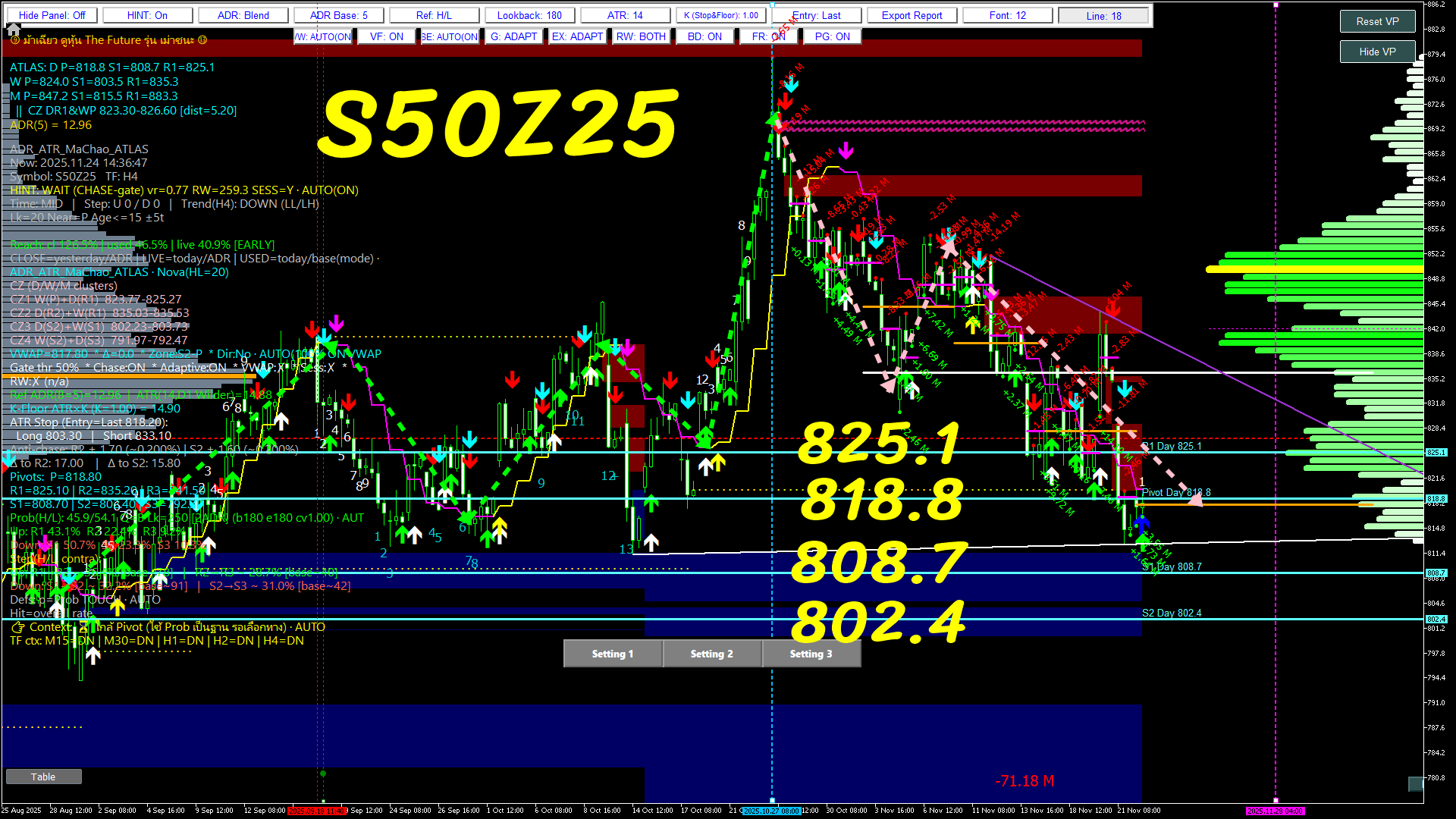Viewport: 1456px width, 819px height.
Task: Toggle the VF: ON button
Action: point(386,36)
